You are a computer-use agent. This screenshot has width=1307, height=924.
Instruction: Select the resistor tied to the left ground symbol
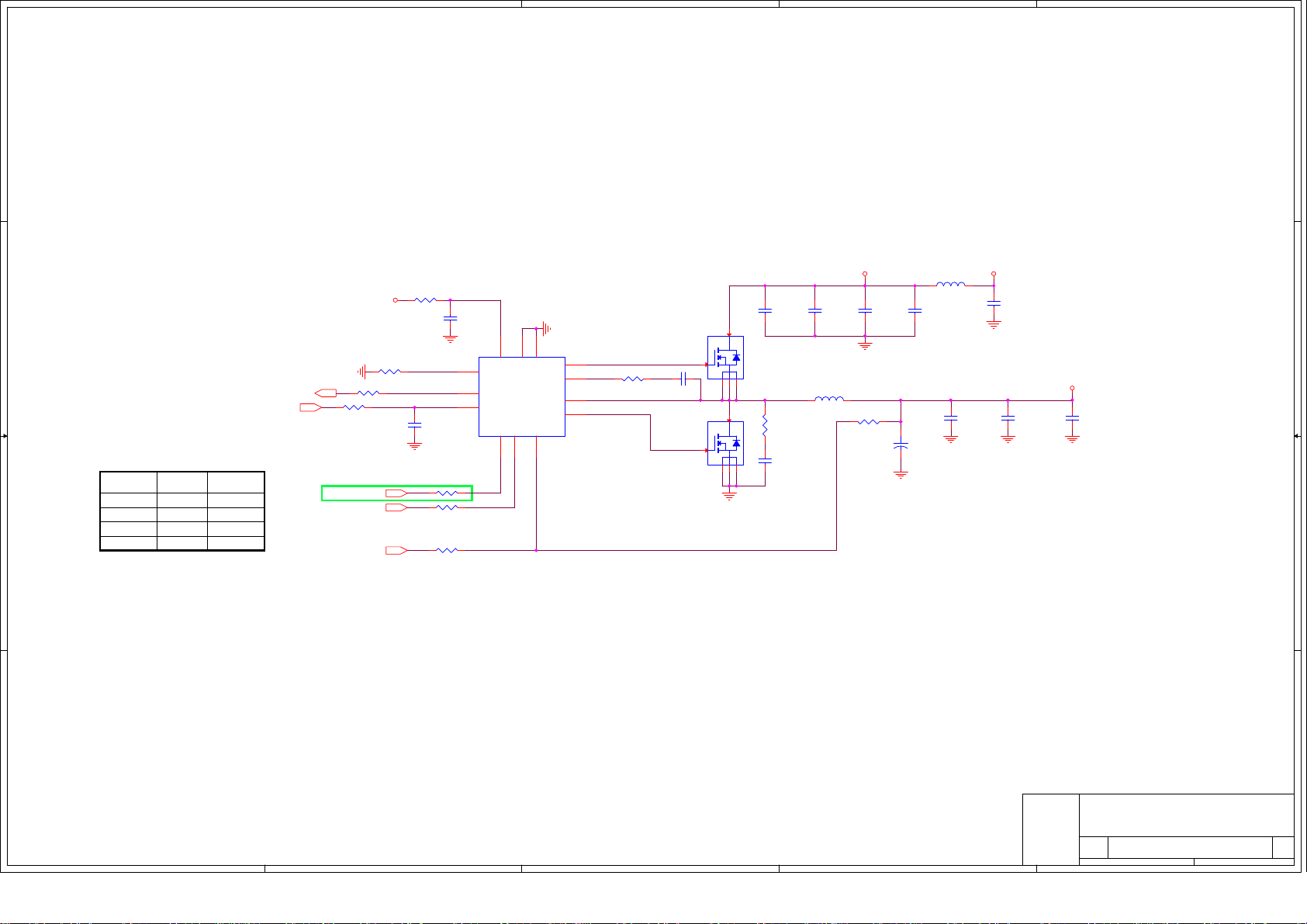(x=389, y=372)
